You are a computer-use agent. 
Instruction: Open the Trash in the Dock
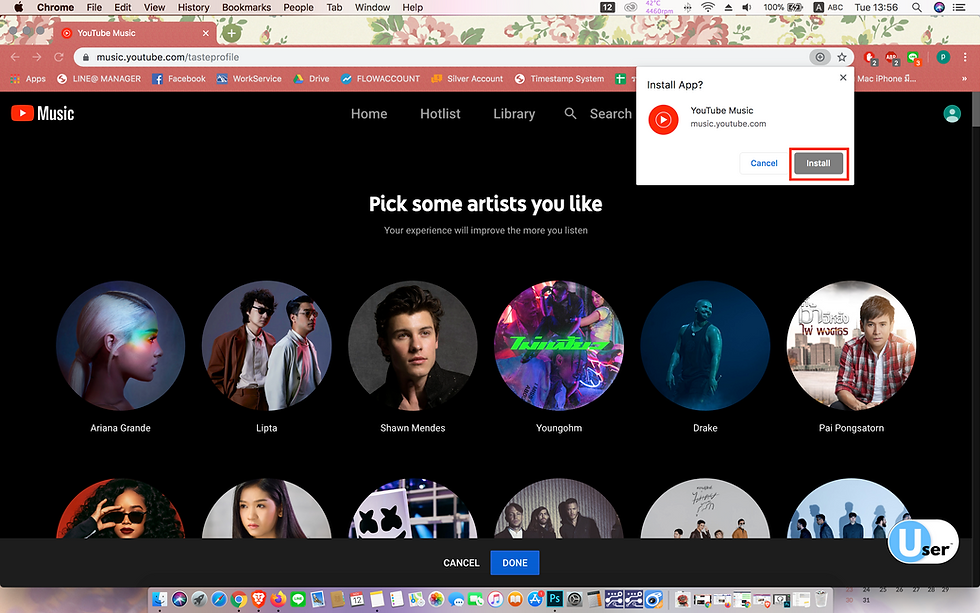click(x=821, y=599)
